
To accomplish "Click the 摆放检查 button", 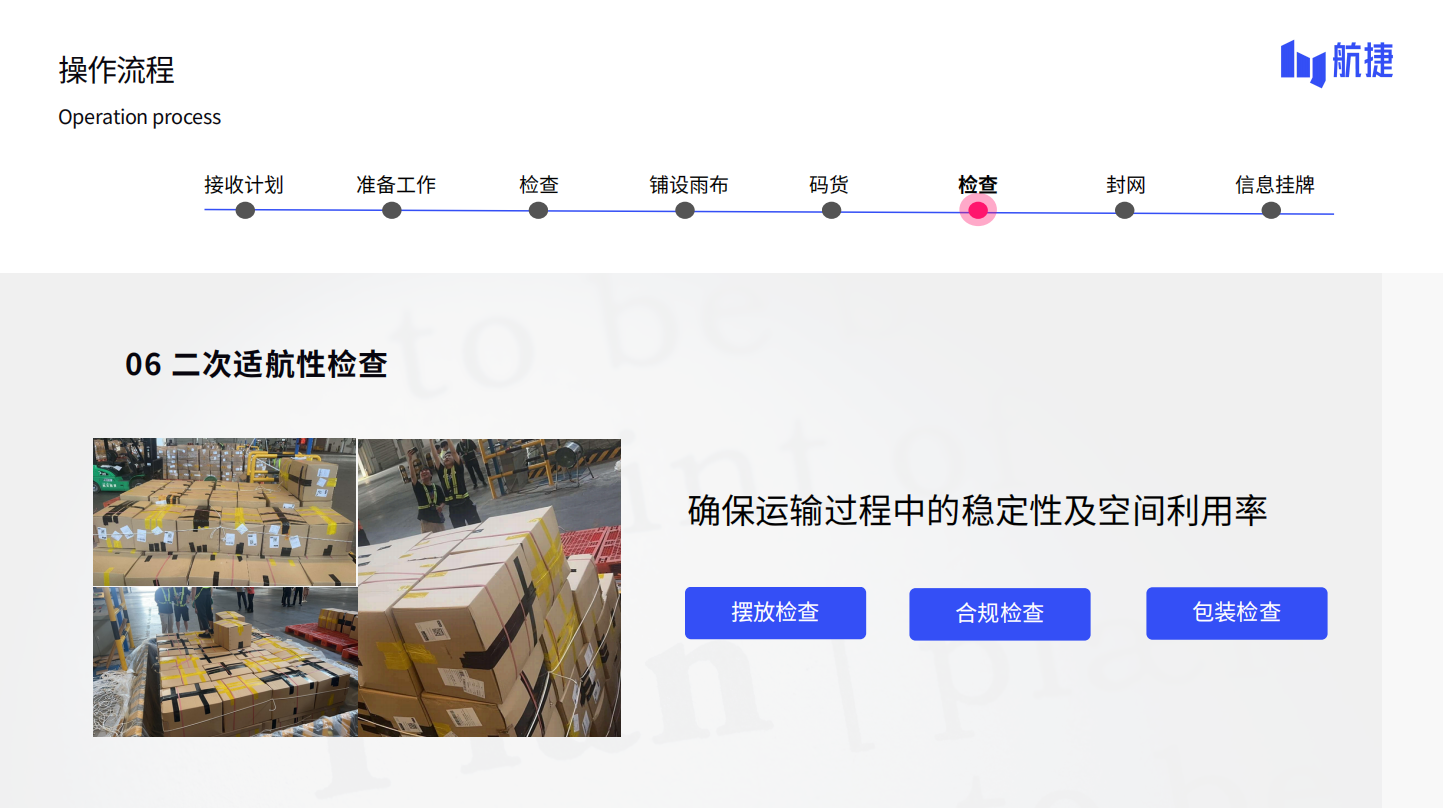I will tap(775, 613).
